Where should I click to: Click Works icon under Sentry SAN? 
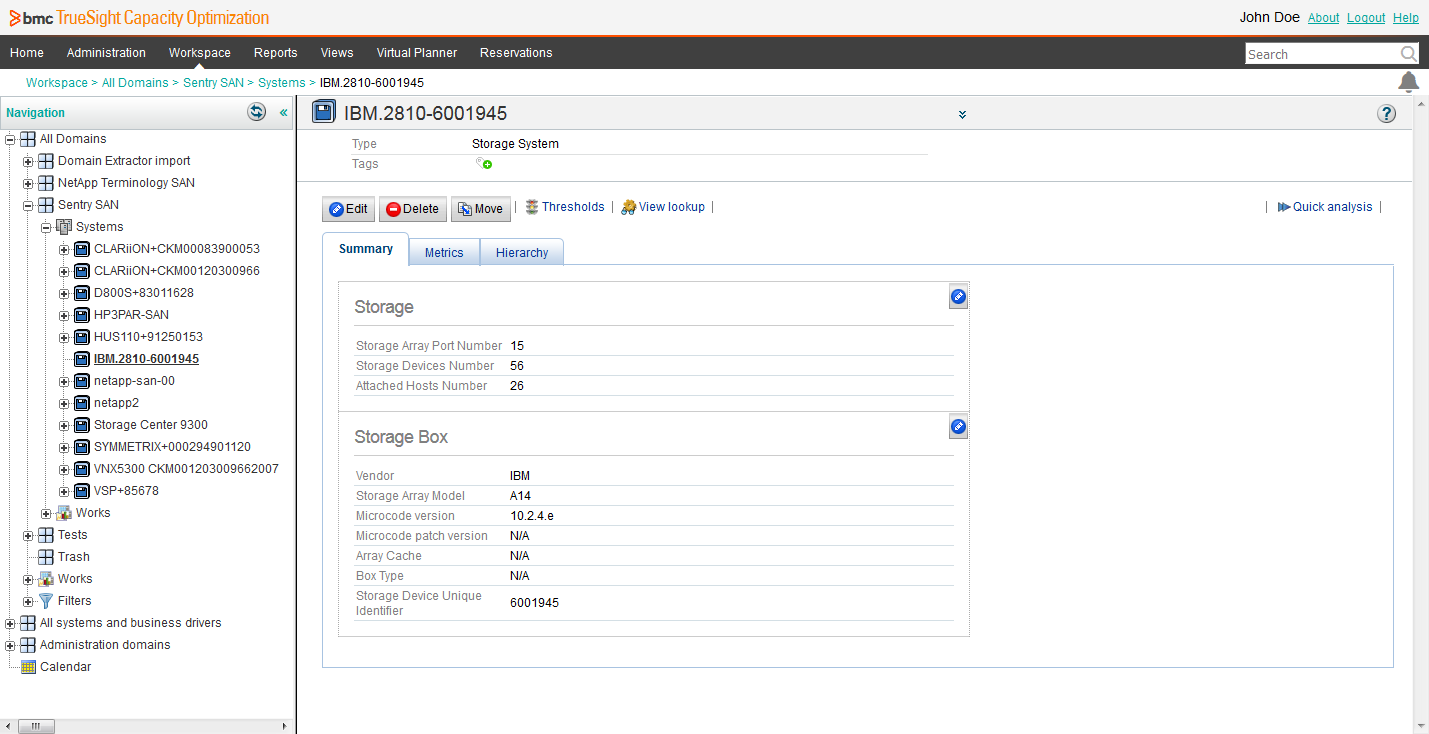point(64,513)
